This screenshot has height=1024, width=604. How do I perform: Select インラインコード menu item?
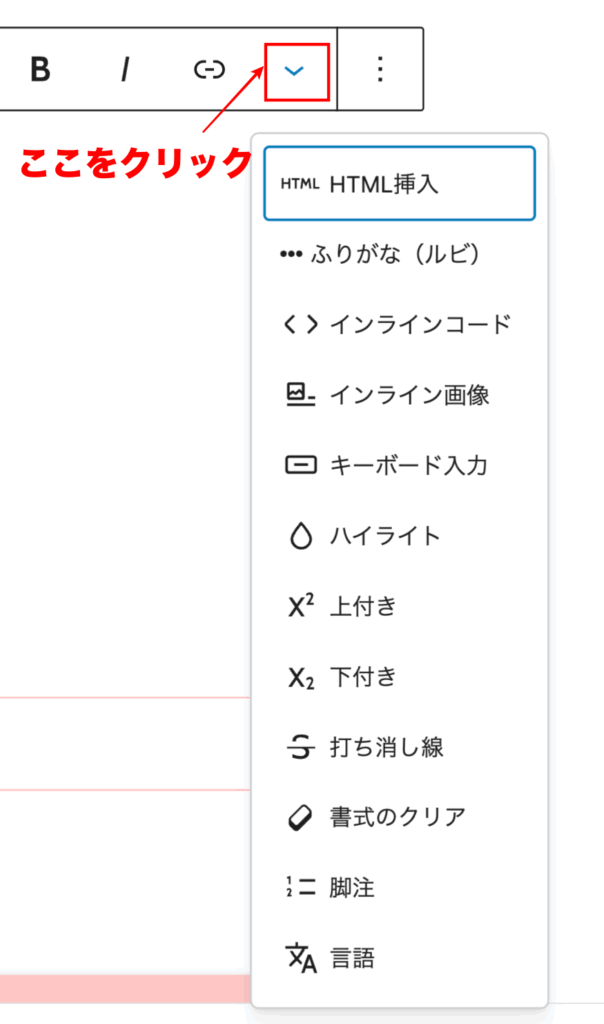tap(420, 324)
